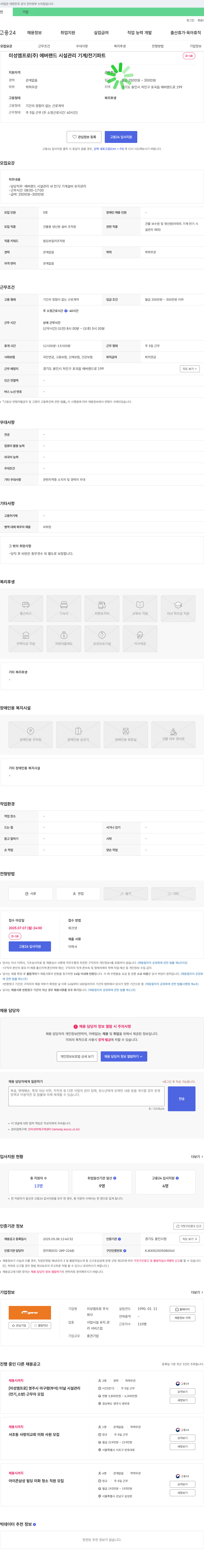Click the 전송 send button
The width and height of the screenshot is (204, 1568).
[181, 1099]
